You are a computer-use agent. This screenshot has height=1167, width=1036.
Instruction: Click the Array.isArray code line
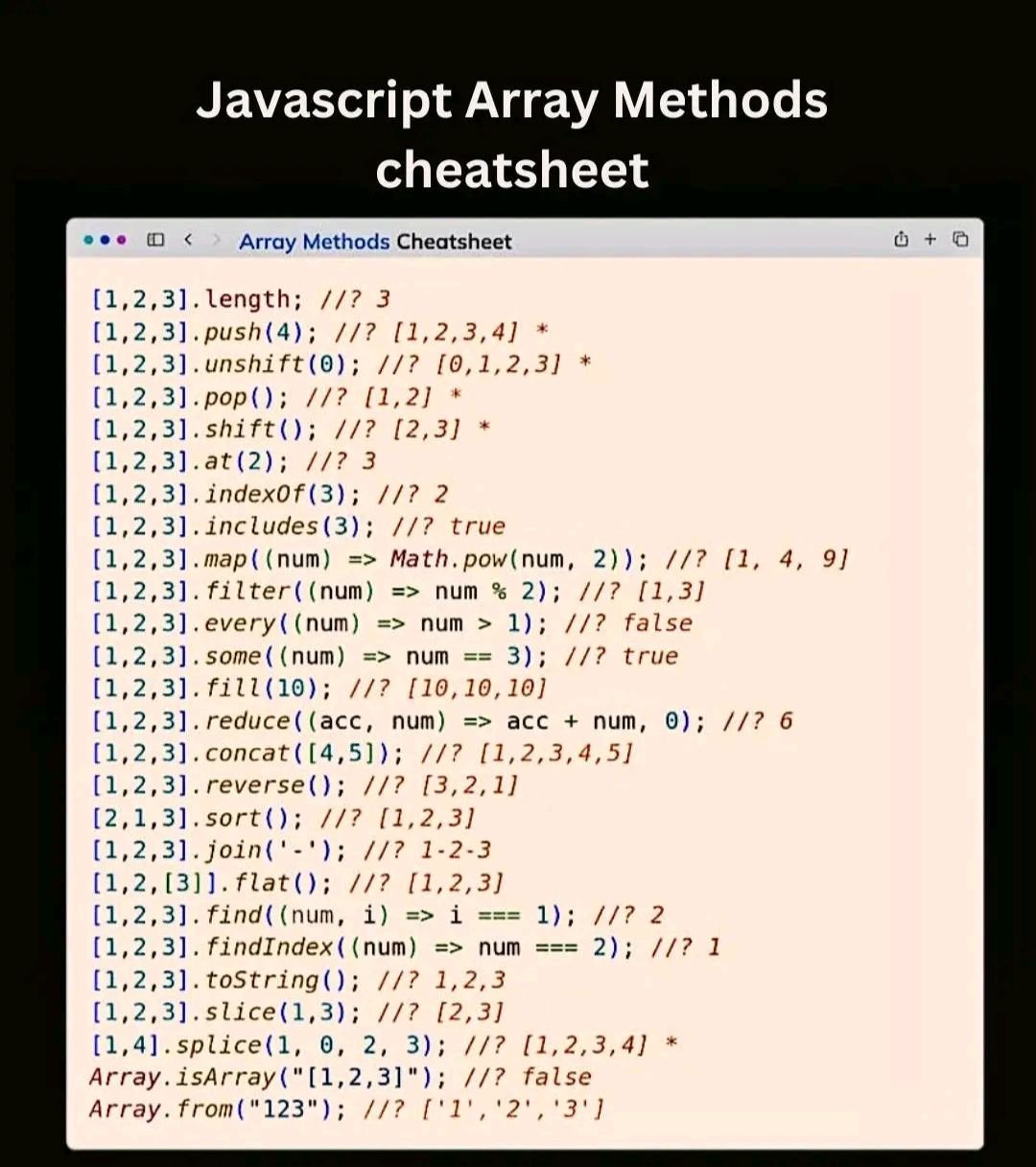point(341,1077)
